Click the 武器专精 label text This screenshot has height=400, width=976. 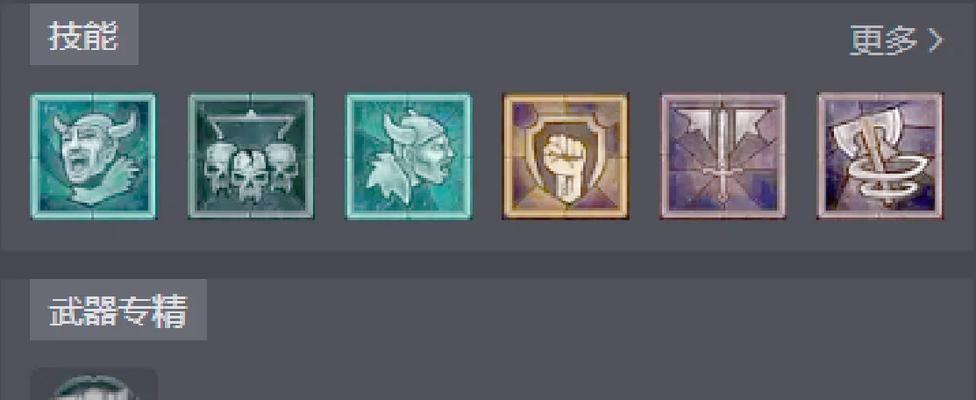tap(118, 310)
